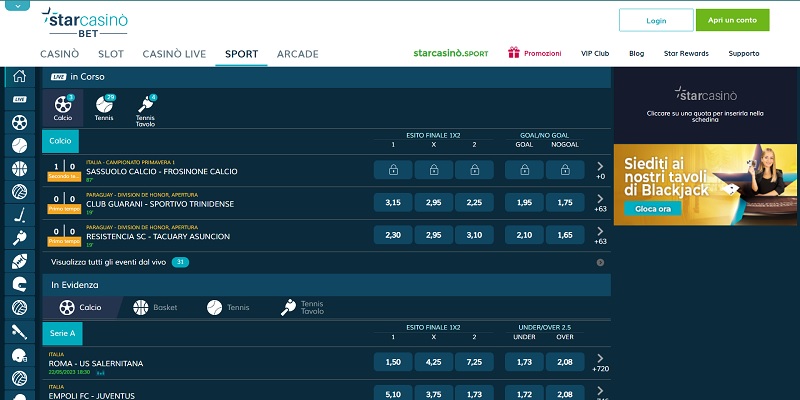Open Visualizza tutti gli eventi dal vivo
This screenshot has height=400, width=800.
click(110, 262)
